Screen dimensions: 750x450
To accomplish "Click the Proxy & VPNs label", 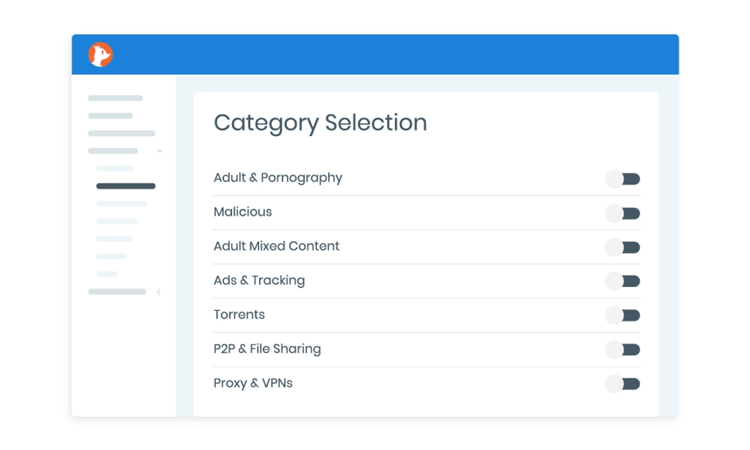I will click(253, 383).
